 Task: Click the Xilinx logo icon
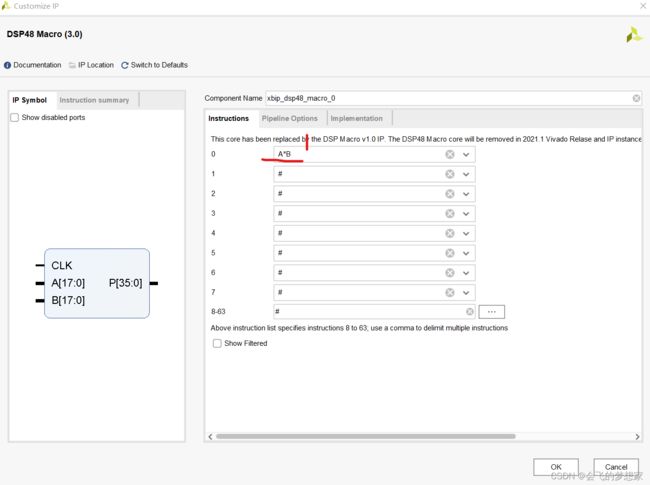coord(634,34)
